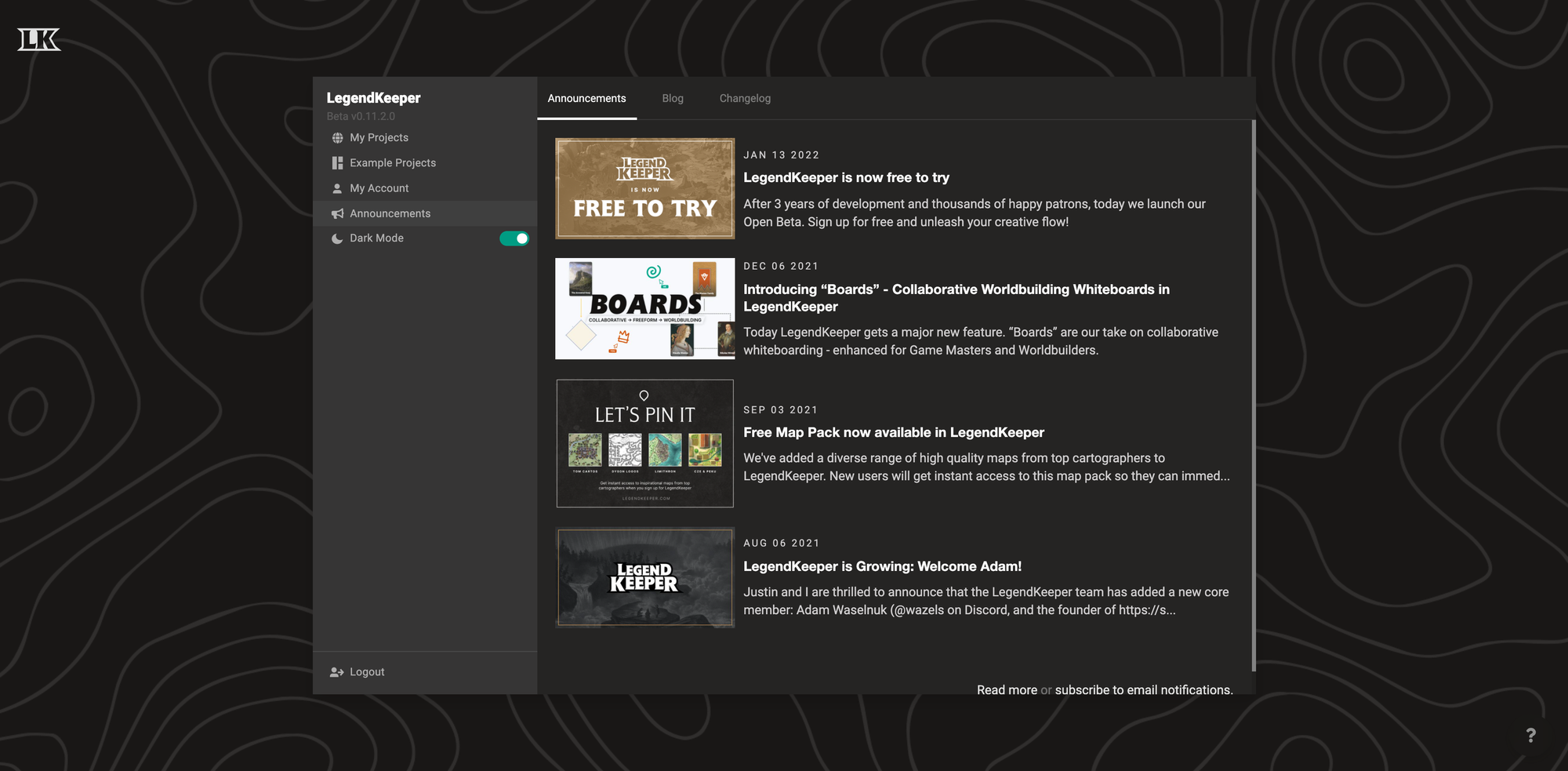
Task: Switch to the Blog tab
Action: tap(673, 99)
